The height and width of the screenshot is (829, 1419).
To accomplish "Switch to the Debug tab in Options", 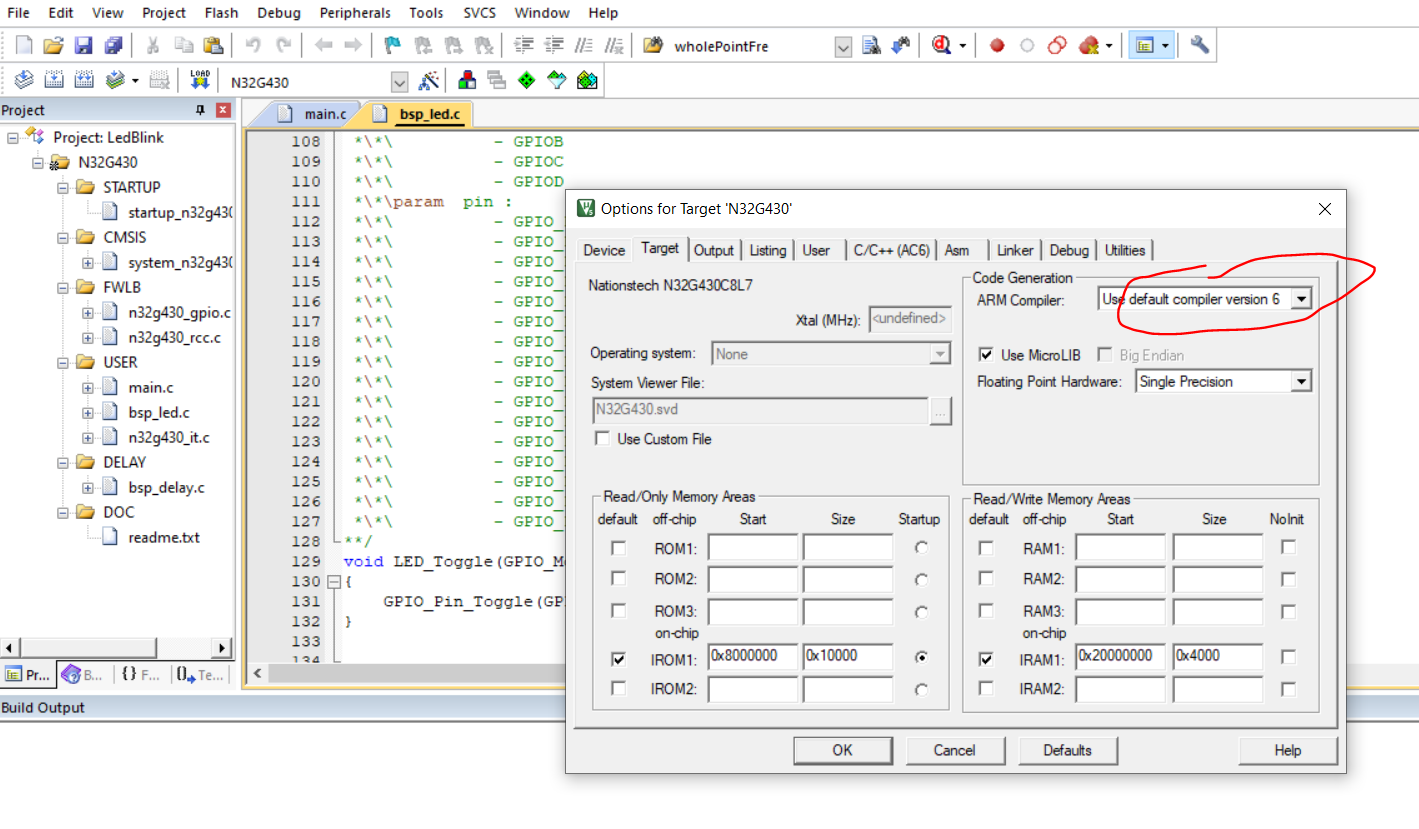I will click(x=1069, y=250).
